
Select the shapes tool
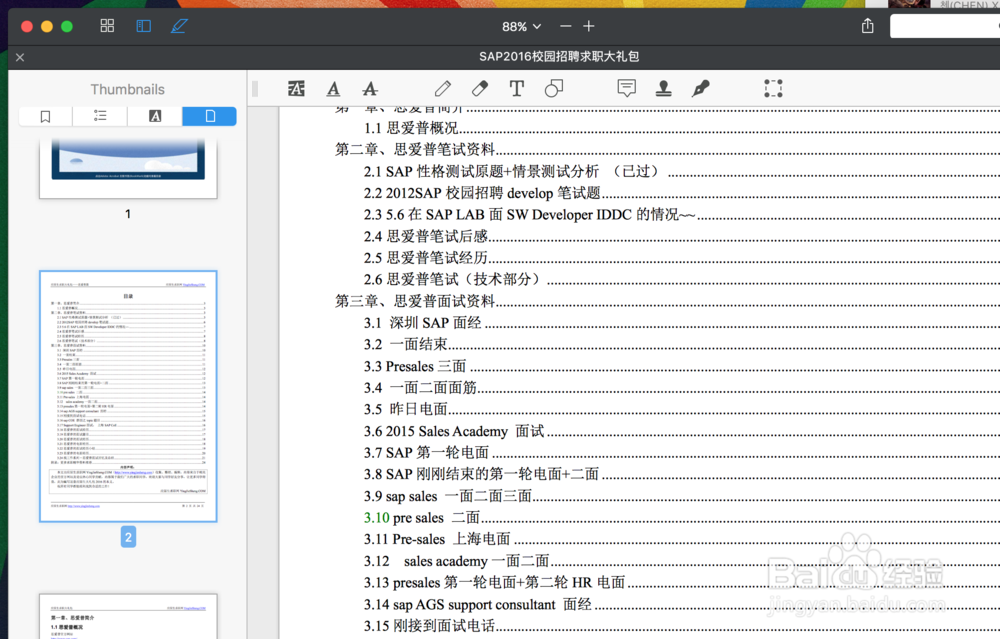(x=554, y=89)
